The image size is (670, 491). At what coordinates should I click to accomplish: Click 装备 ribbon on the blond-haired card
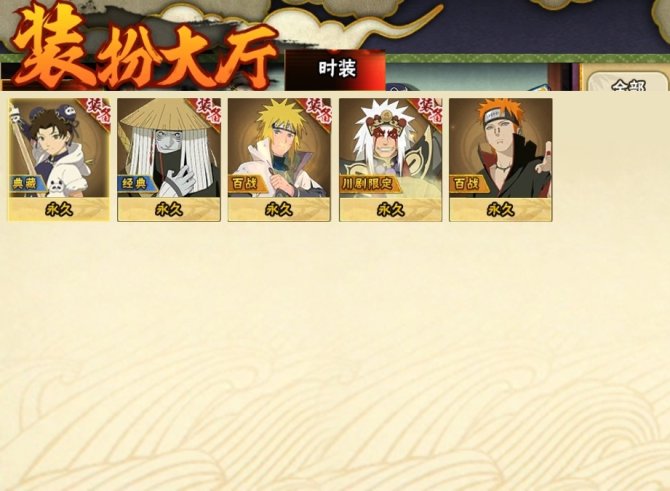[317, 112]
